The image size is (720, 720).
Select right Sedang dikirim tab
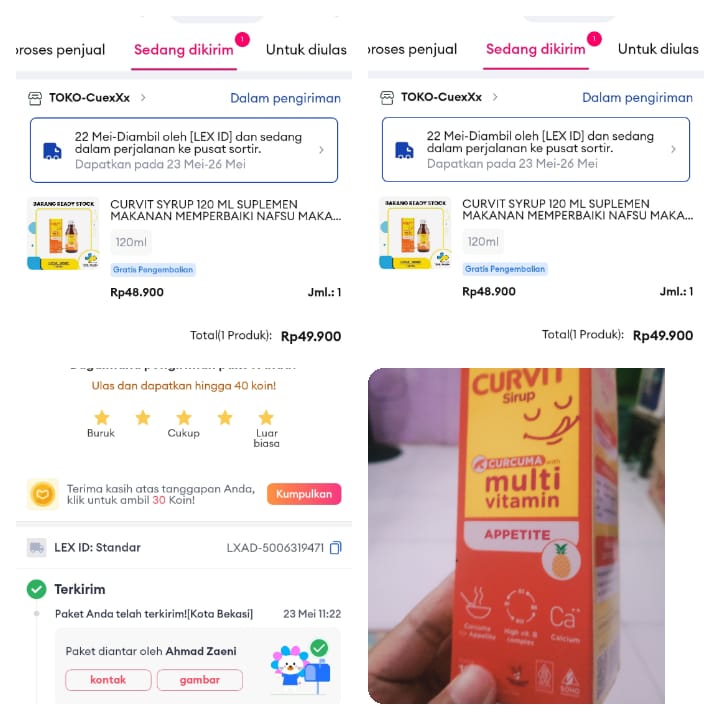[536, 49]
